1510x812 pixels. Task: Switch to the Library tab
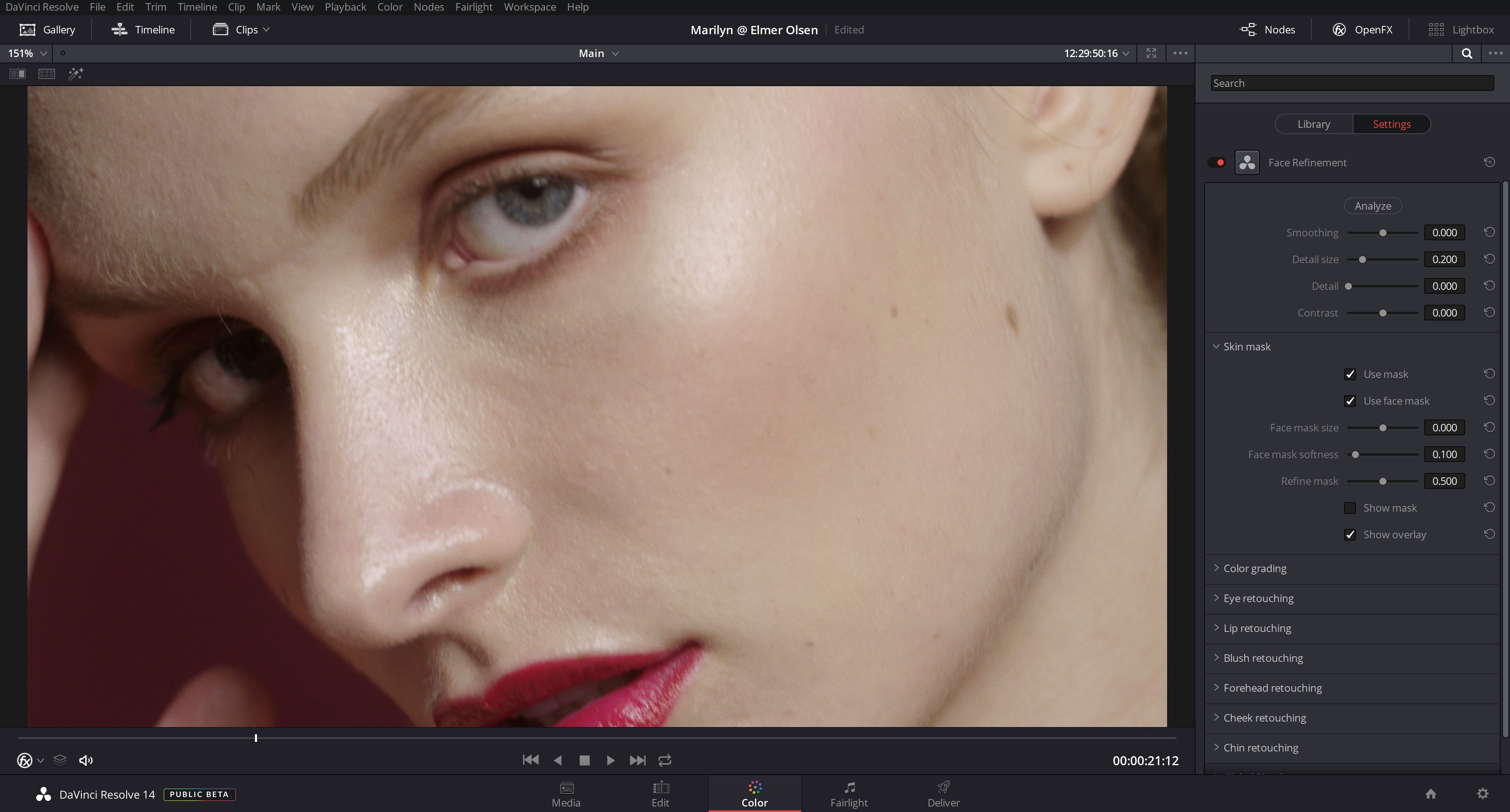click(x=1314, y=124)
